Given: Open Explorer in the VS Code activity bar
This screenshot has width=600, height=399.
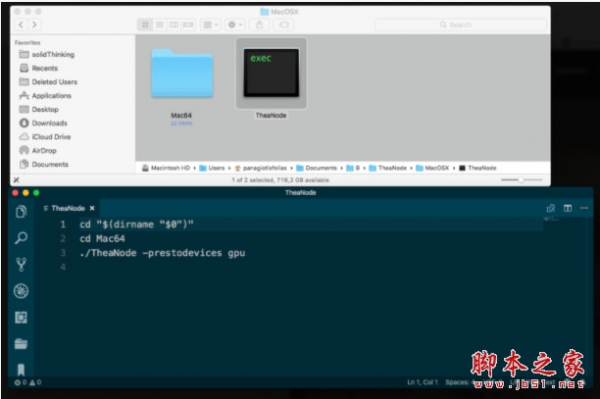Looking at the screenshot, I should point(21,211).
